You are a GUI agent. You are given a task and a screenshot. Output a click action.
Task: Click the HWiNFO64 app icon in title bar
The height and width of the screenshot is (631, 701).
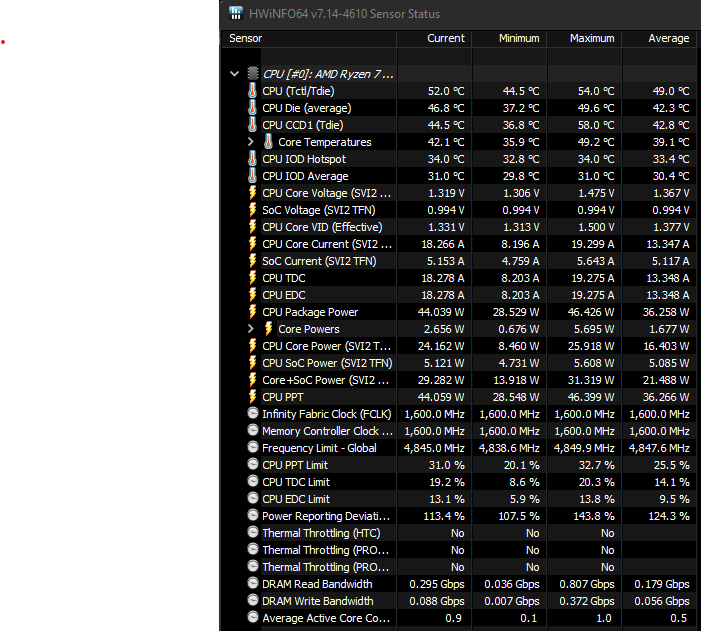tap(236, 13)
